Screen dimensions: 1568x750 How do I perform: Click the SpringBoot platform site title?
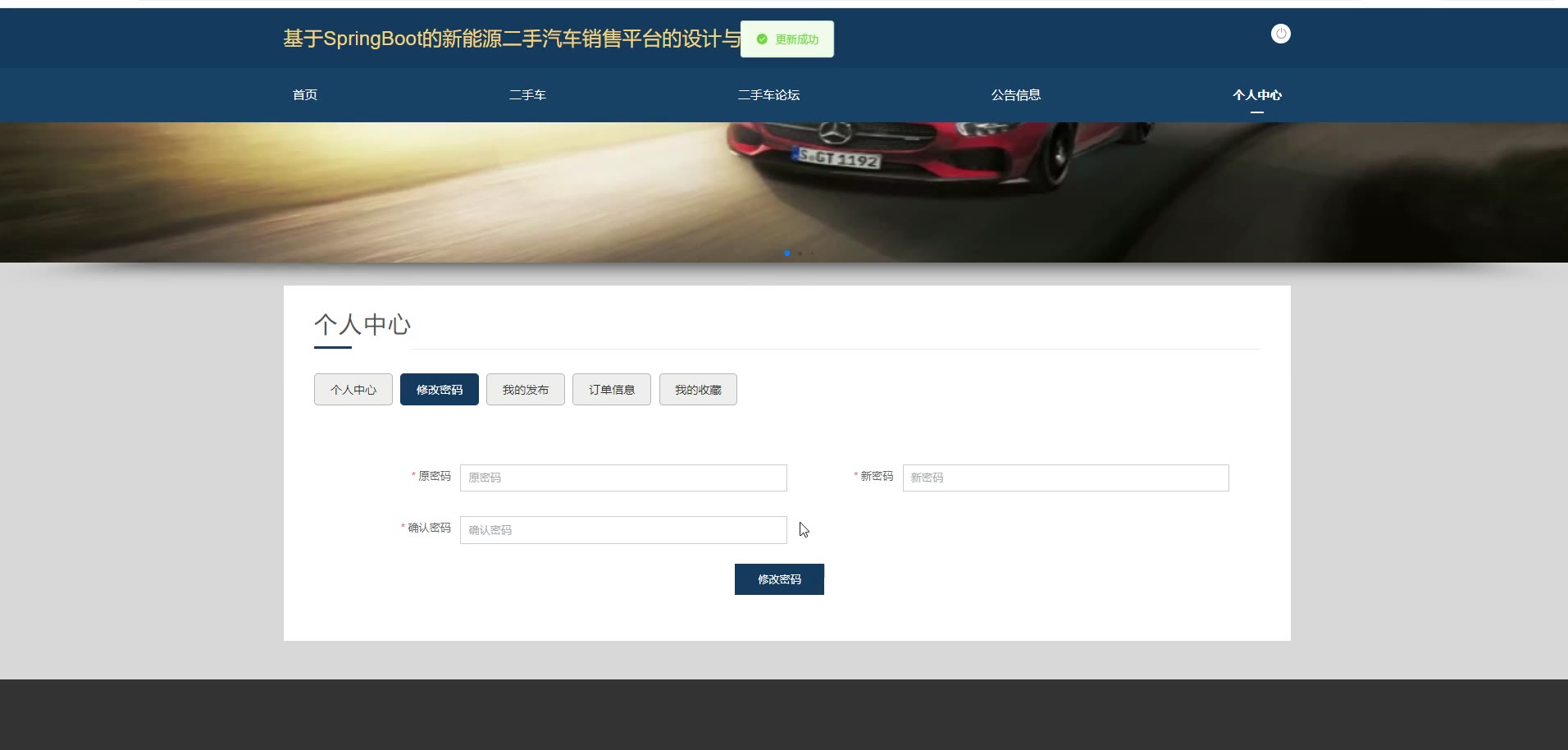[x=512, y=39]
